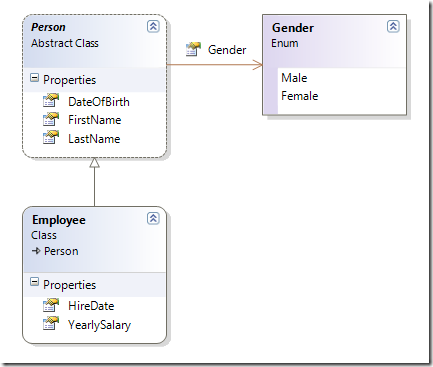Collapse the Properties section in the Person class

(x=34, y=78)
